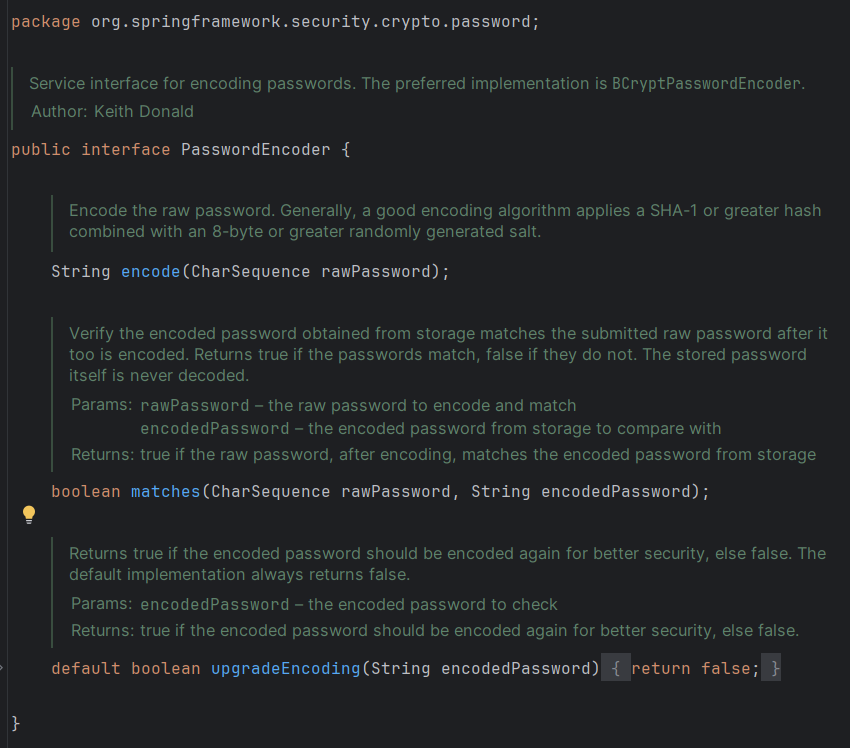Click the PasswordEncoder interface name
850x748 pixels.
tap(255, 150)
